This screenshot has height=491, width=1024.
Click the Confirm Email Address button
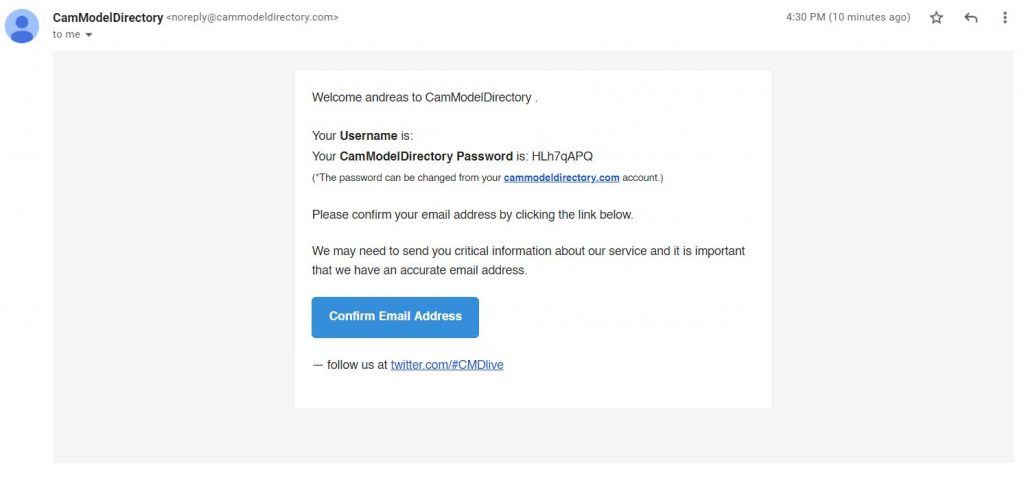coord(395,317)
